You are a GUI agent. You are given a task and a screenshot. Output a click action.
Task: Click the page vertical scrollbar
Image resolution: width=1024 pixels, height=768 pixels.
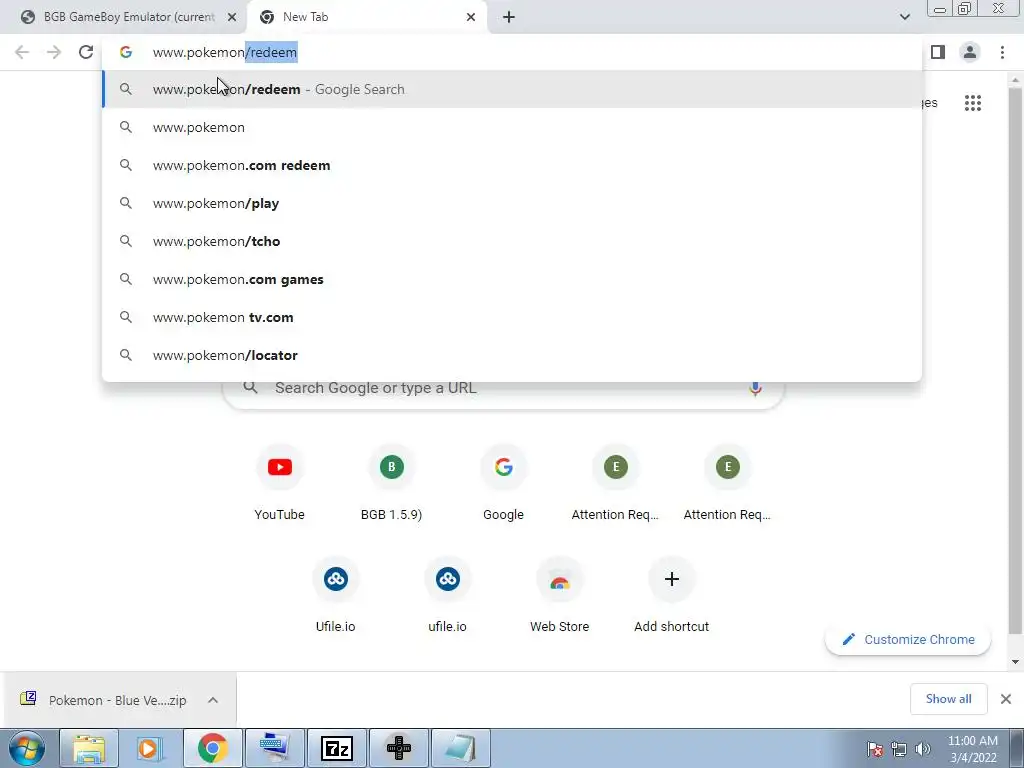point(1015,359)
